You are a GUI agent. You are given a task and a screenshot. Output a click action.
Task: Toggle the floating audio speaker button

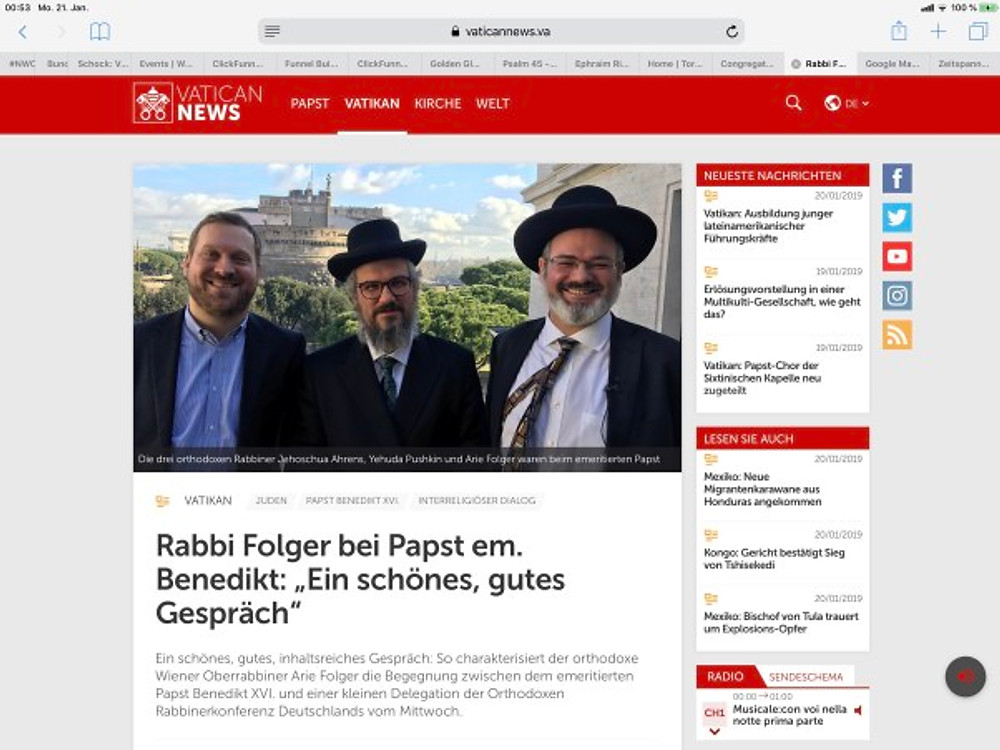(x=965, y=677)
